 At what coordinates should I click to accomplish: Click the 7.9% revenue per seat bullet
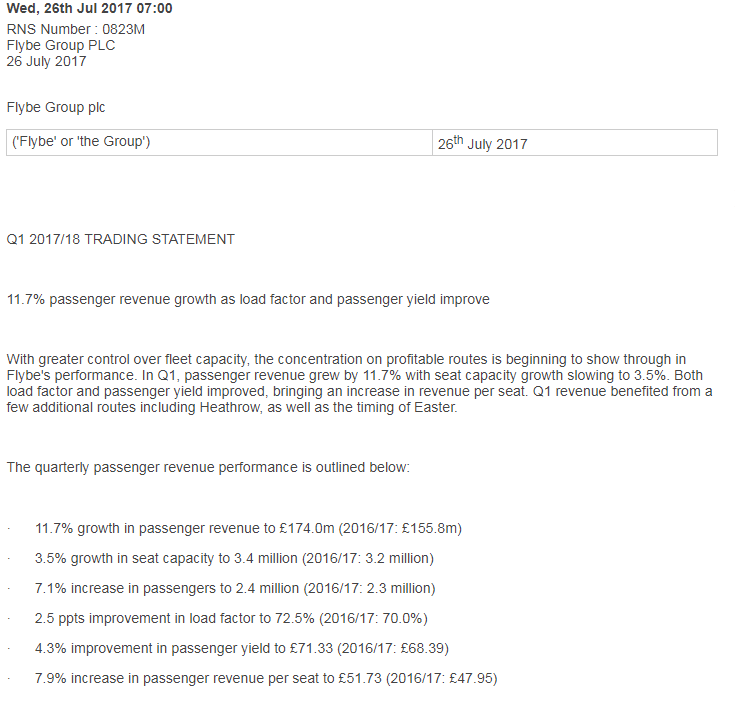[x=266, y=679]
